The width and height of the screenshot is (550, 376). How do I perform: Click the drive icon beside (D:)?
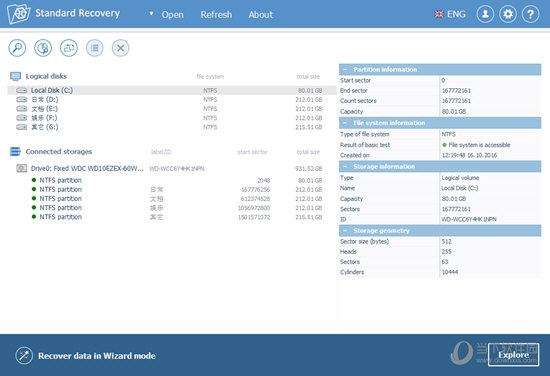[21, 100]
